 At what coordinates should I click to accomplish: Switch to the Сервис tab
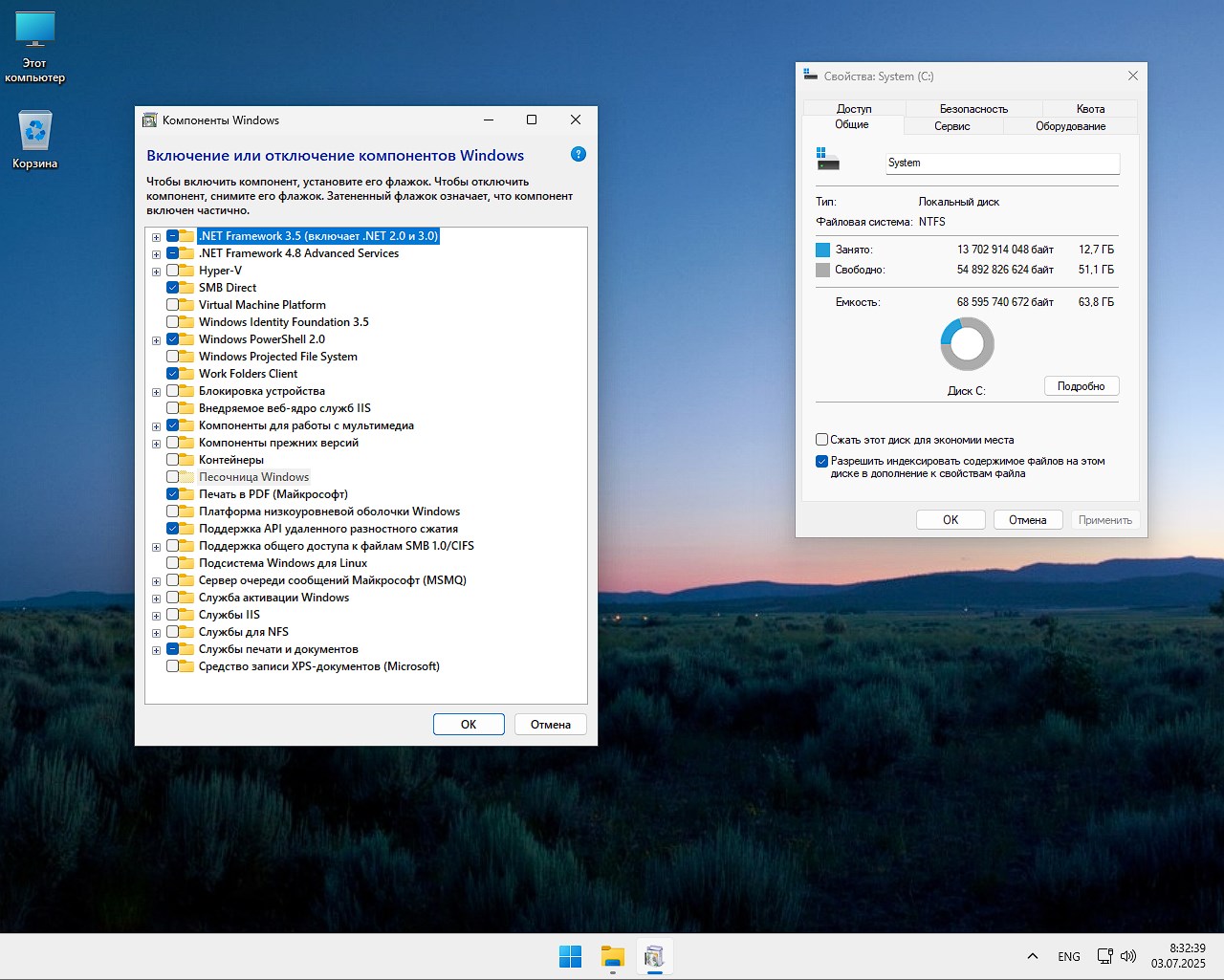(x=952, y=126)
